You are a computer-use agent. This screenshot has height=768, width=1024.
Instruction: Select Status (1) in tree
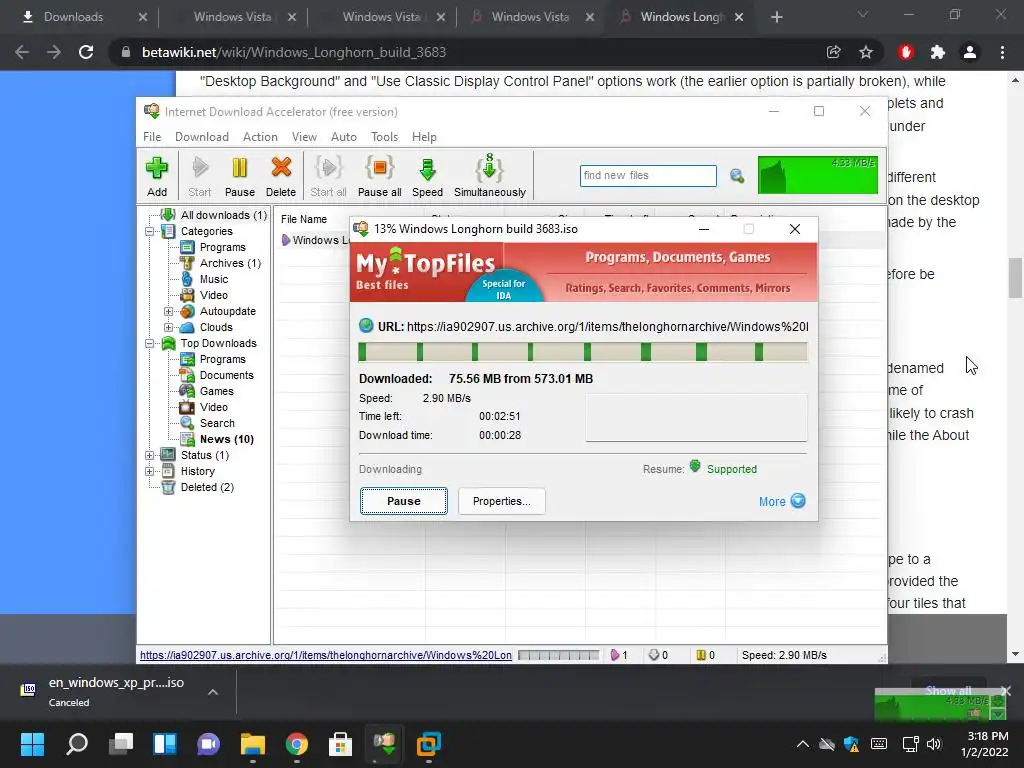[204, 455]
